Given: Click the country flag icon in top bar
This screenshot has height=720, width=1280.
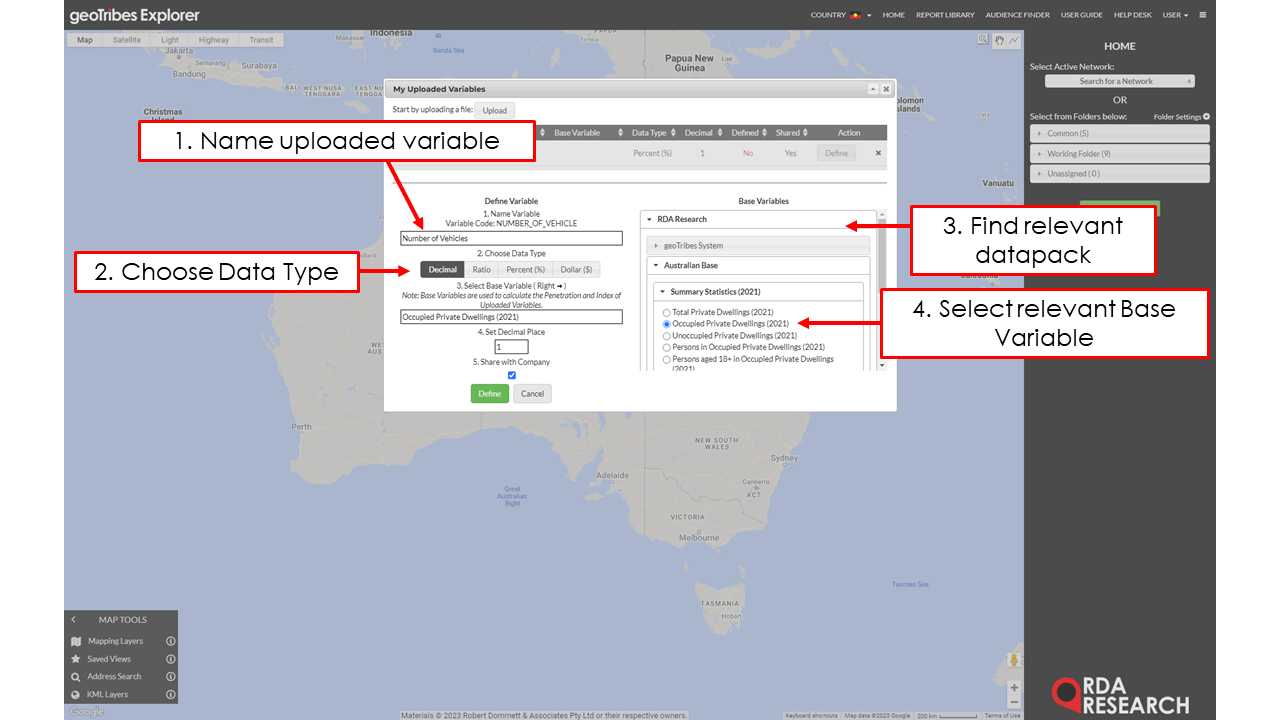Looking at the screenshot, I should tap(855, 15).
